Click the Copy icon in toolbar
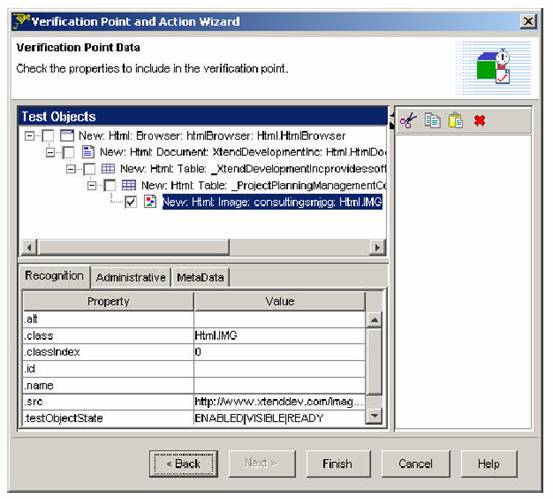Screen dimensions: 553x499 432,121
